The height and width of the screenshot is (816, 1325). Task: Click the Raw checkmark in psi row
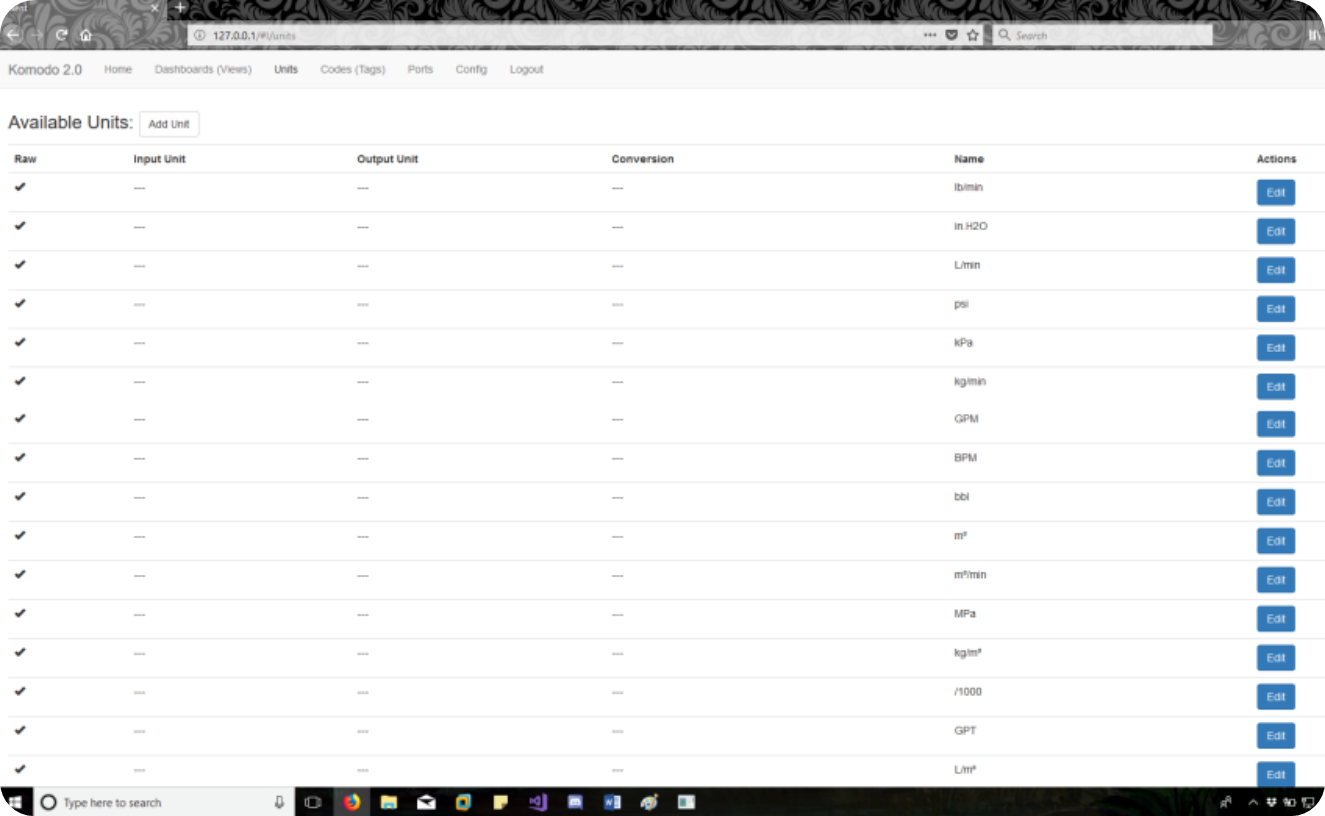(20, 303)
